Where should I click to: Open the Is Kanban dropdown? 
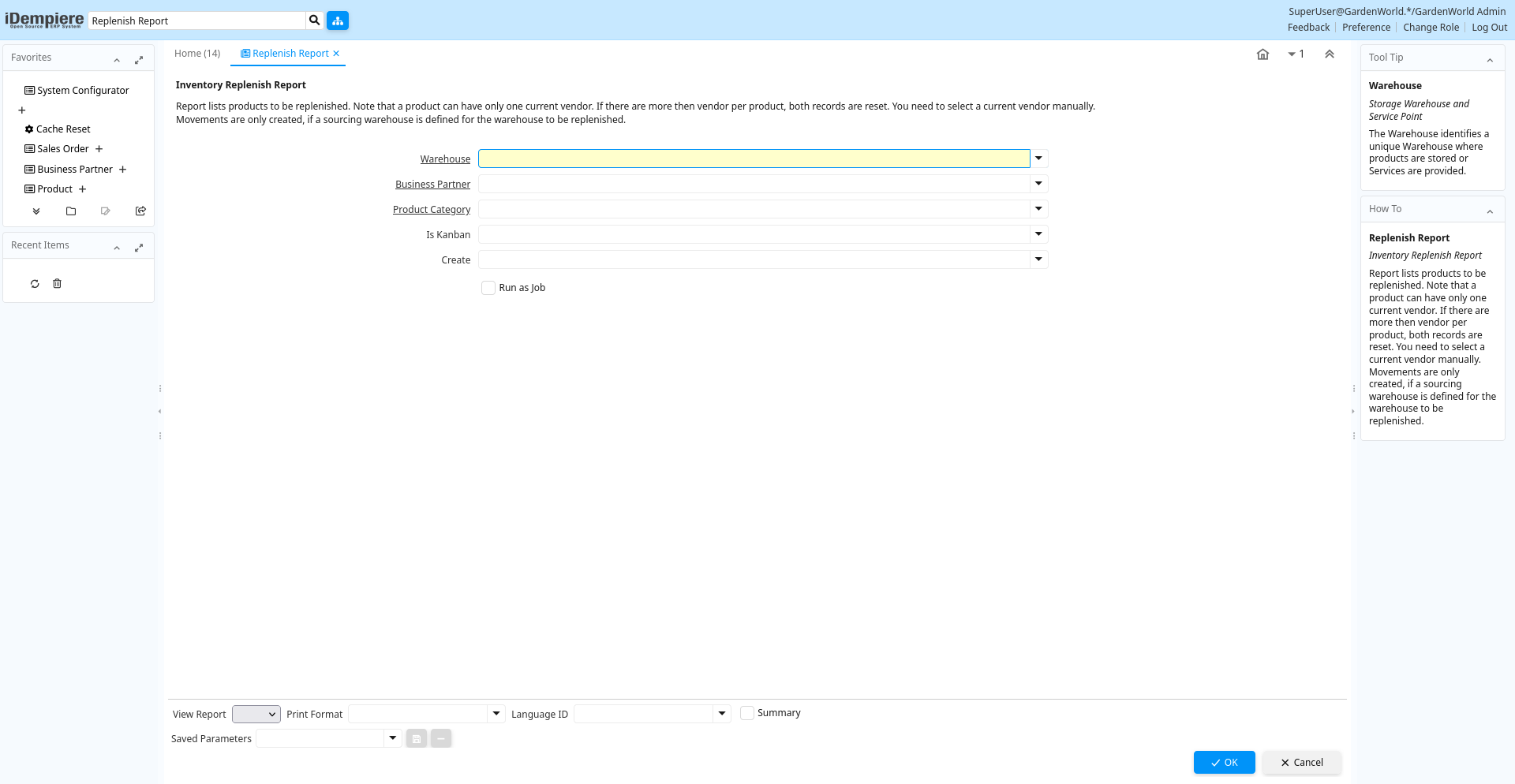click(x=1038, y=234)
